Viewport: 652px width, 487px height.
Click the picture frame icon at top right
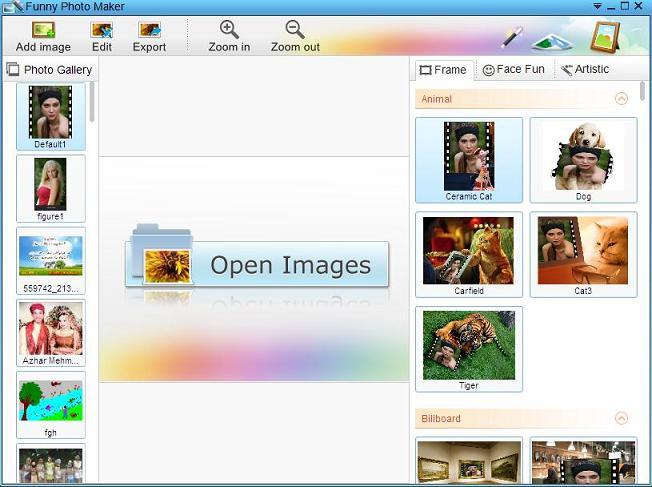(605, 37)
